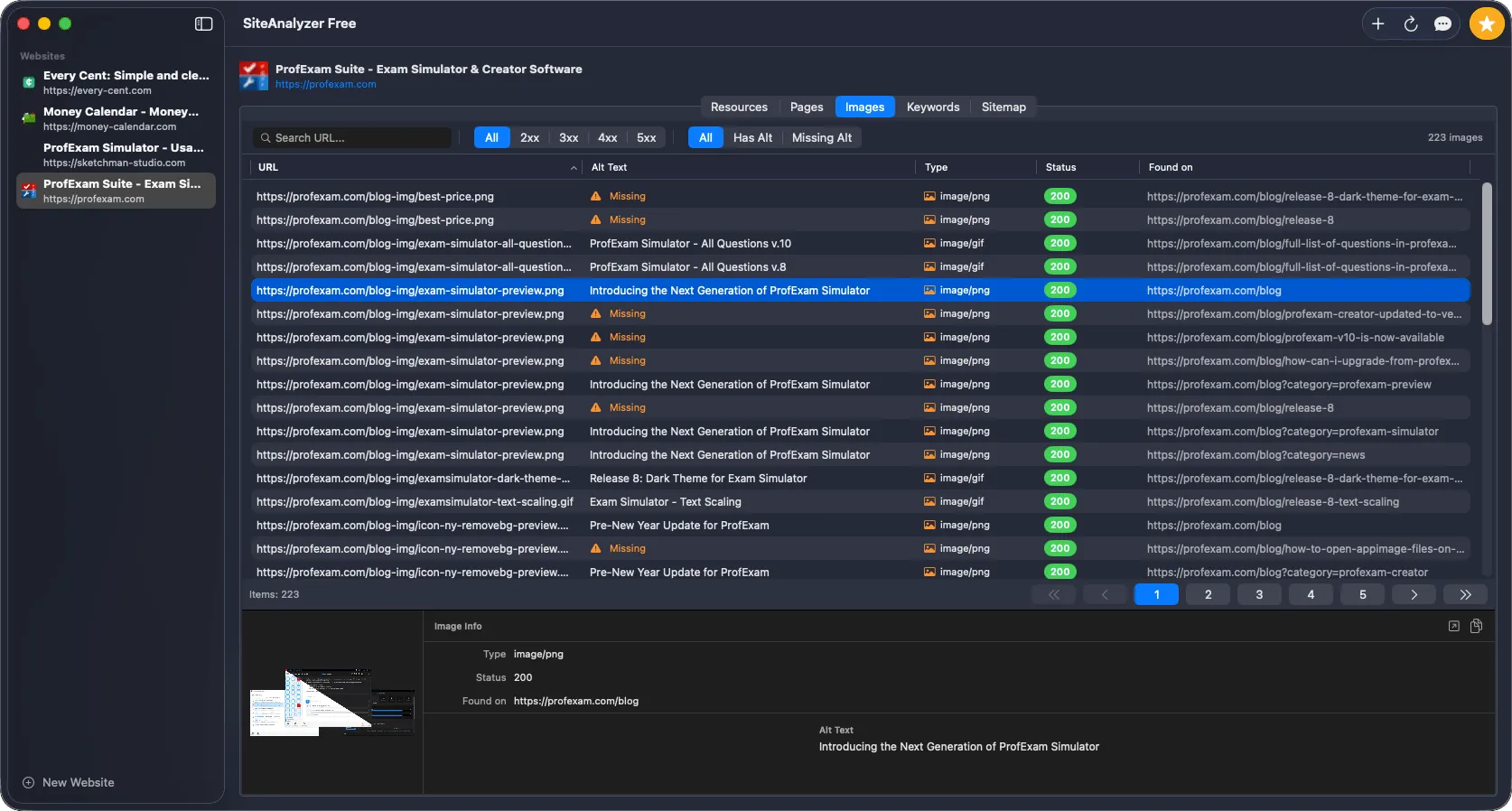The image size is (1512, 811).
Task: Click image type icon on selected row
Action: (x=929, y=291)
